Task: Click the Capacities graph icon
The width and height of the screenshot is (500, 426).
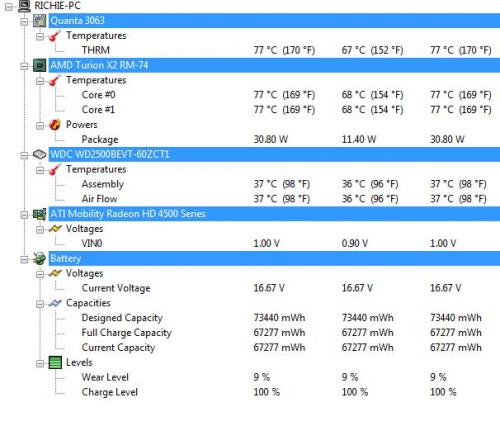Action: [55, 303]
